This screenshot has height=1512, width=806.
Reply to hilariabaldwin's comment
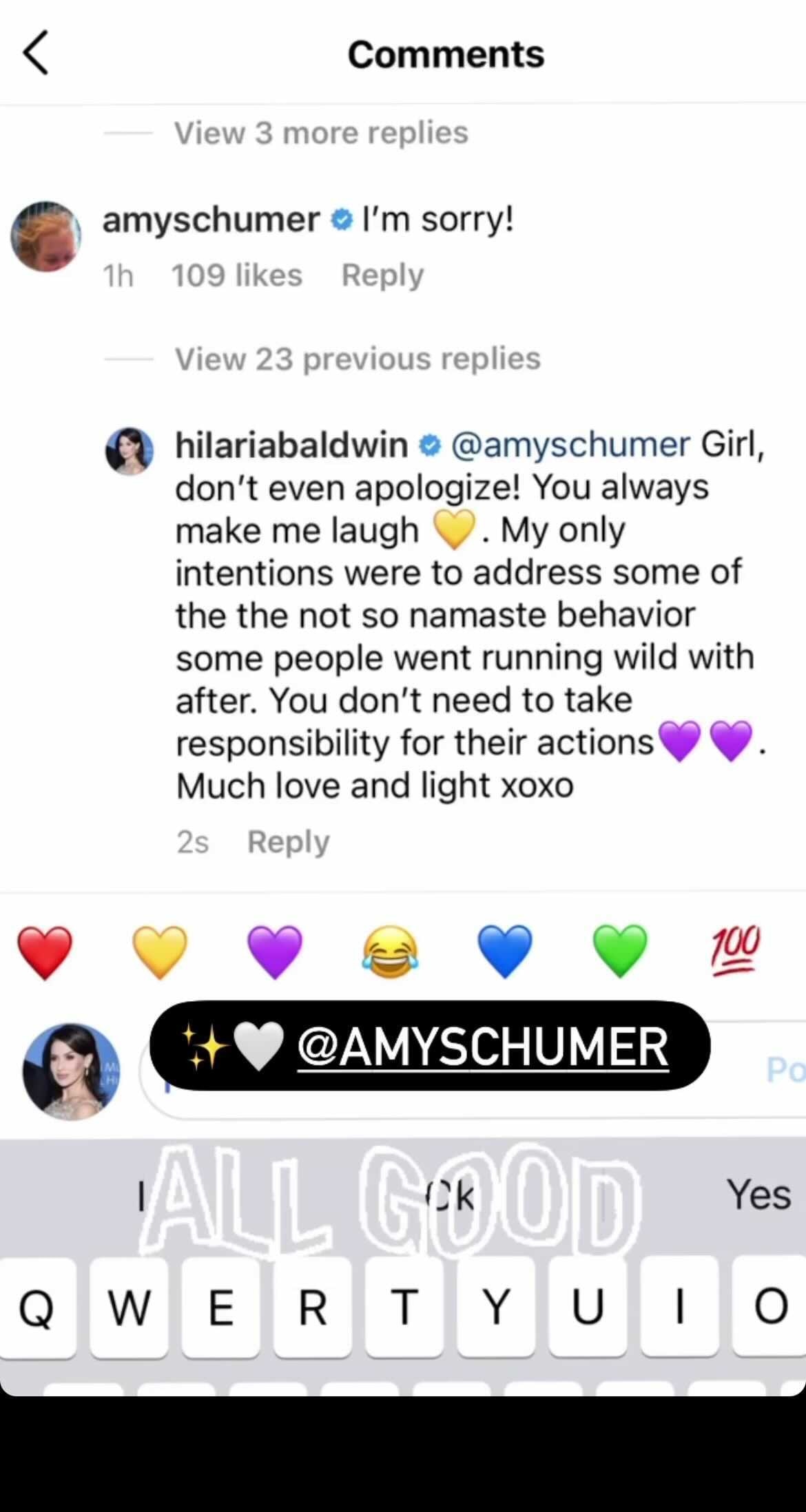click(288, 841)
